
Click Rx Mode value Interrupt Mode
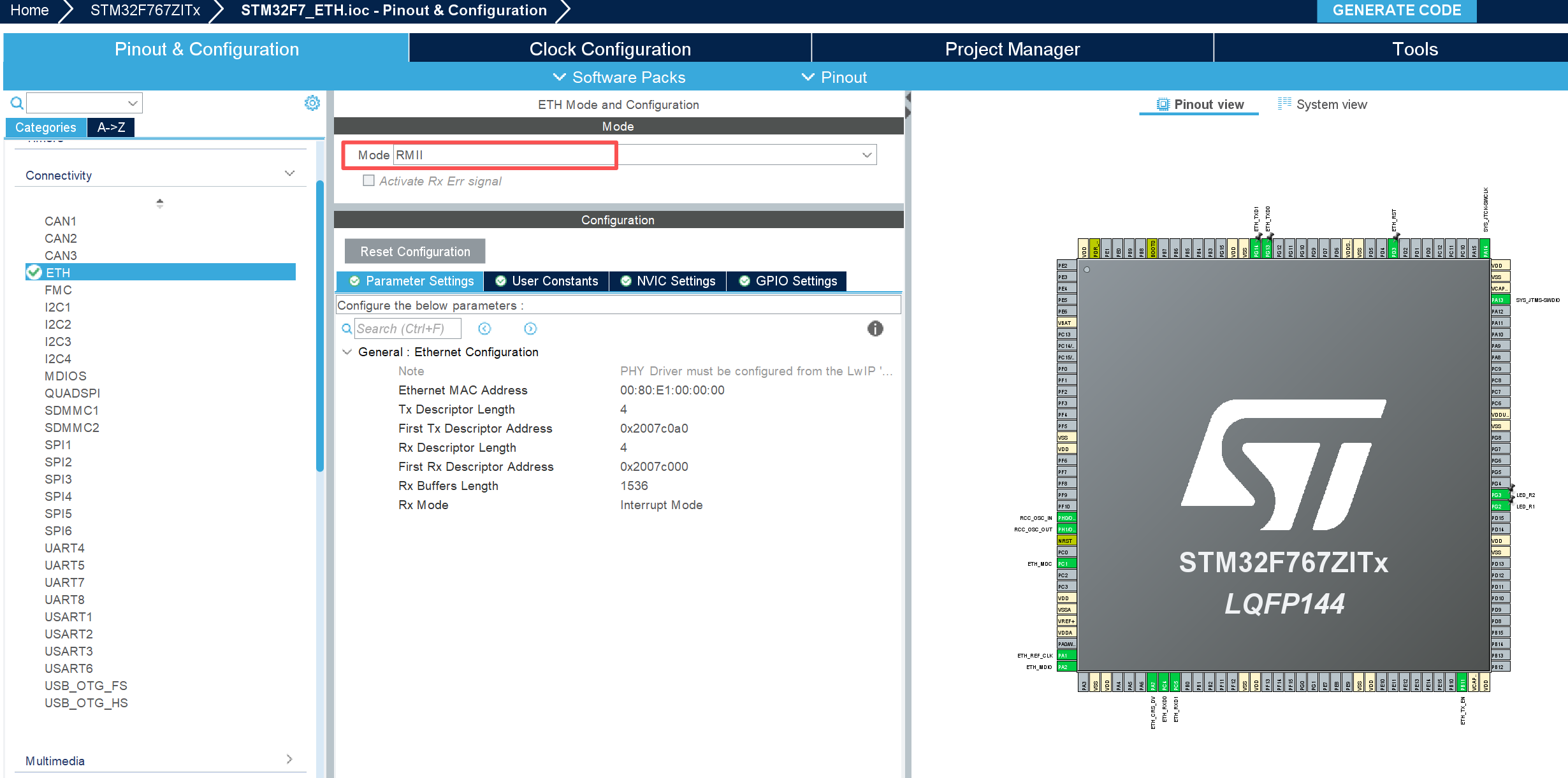click(x=661, y=505)
